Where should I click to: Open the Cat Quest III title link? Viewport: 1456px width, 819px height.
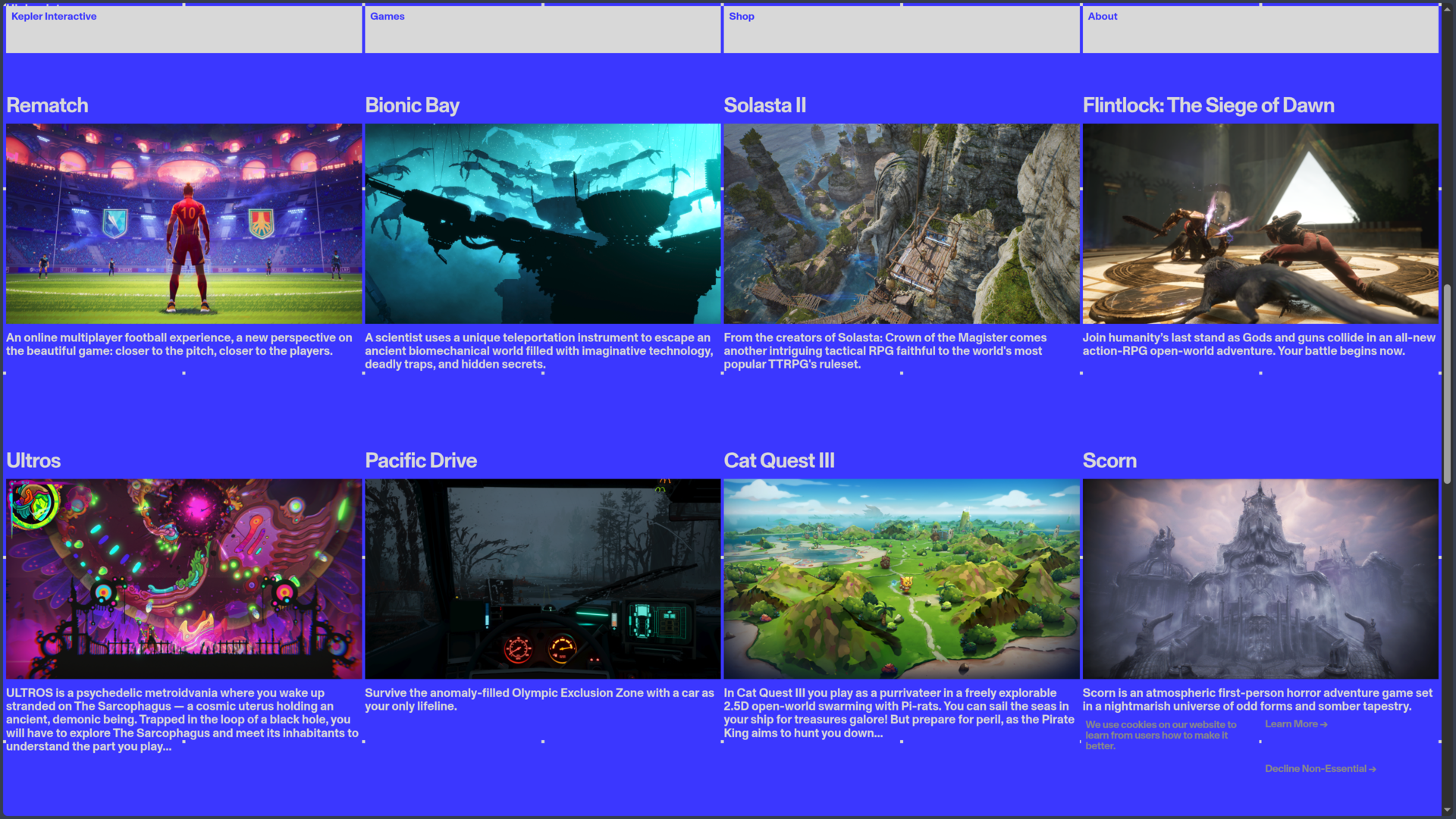pyautogui.click(x=779, y=460)
